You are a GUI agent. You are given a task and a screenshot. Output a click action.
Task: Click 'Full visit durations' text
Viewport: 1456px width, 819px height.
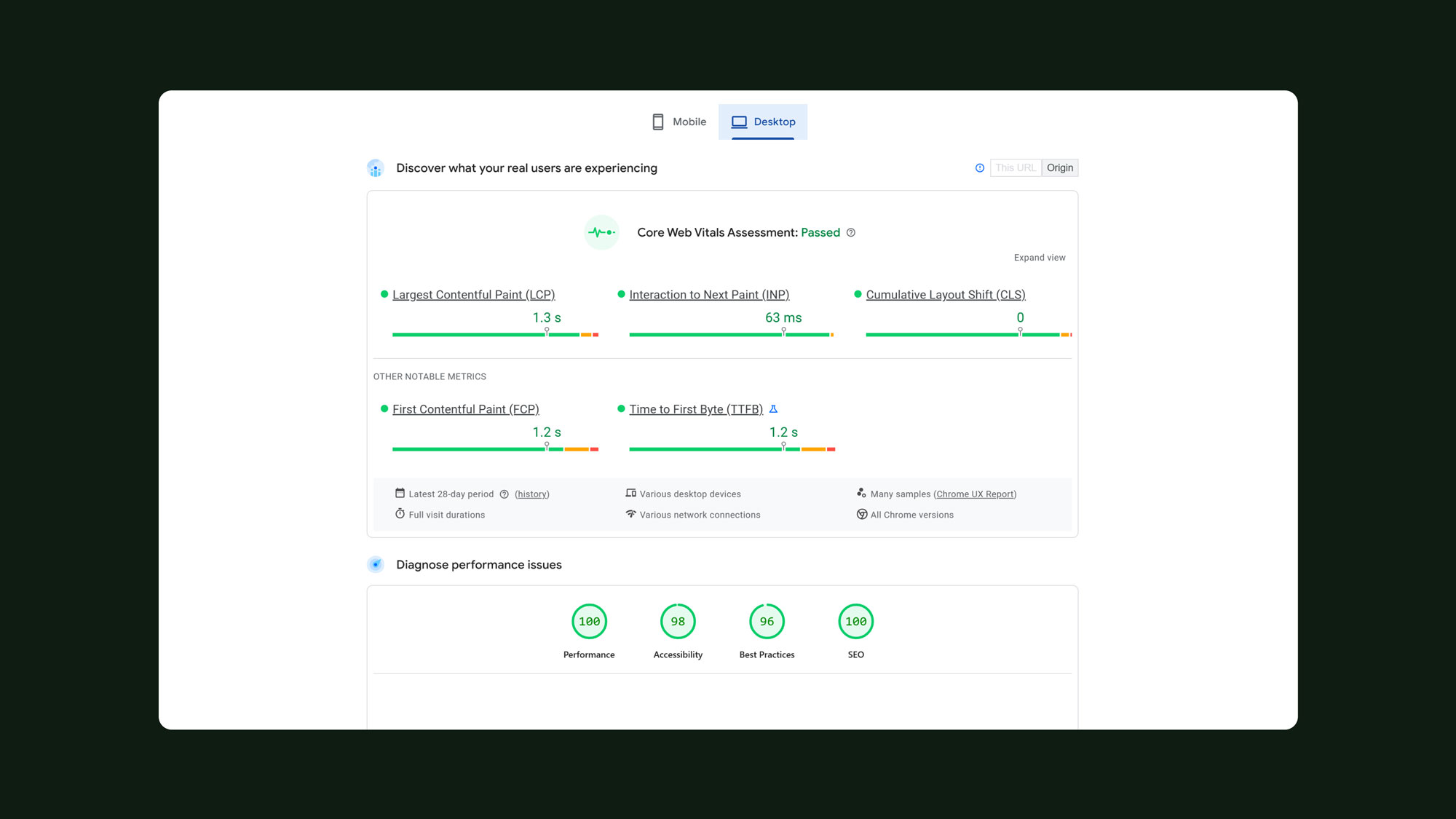point(446,515)
